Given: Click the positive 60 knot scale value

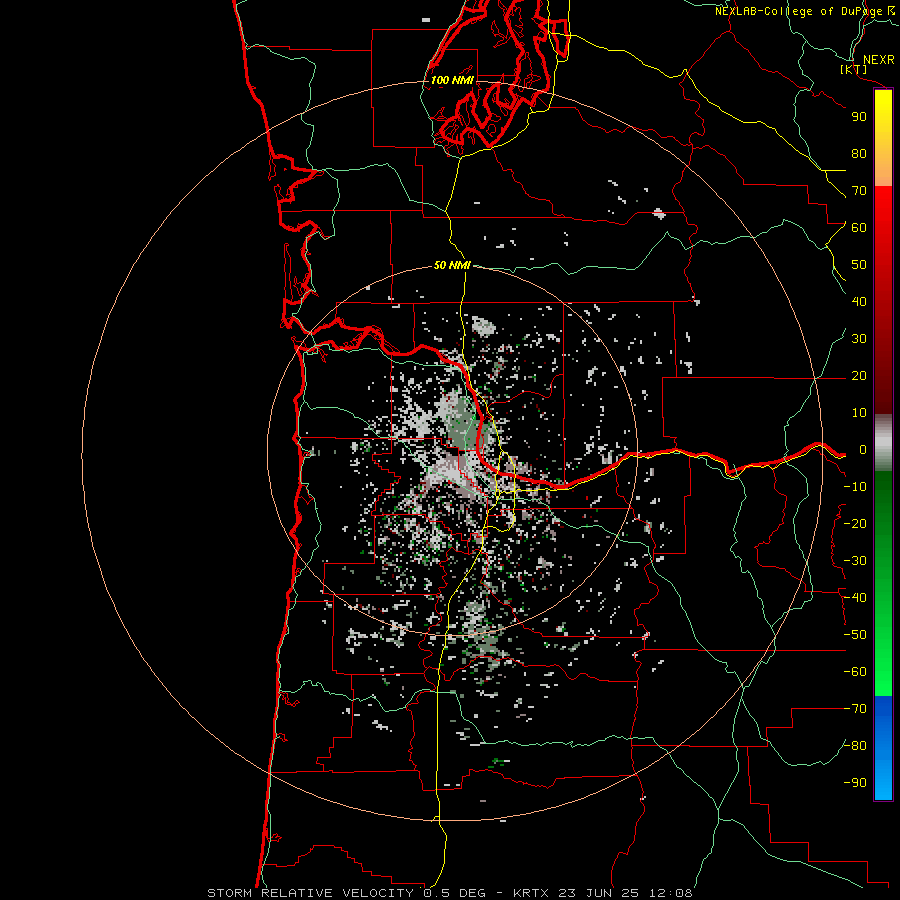Looking at the screenshot, I should click(x=859, y=228).
